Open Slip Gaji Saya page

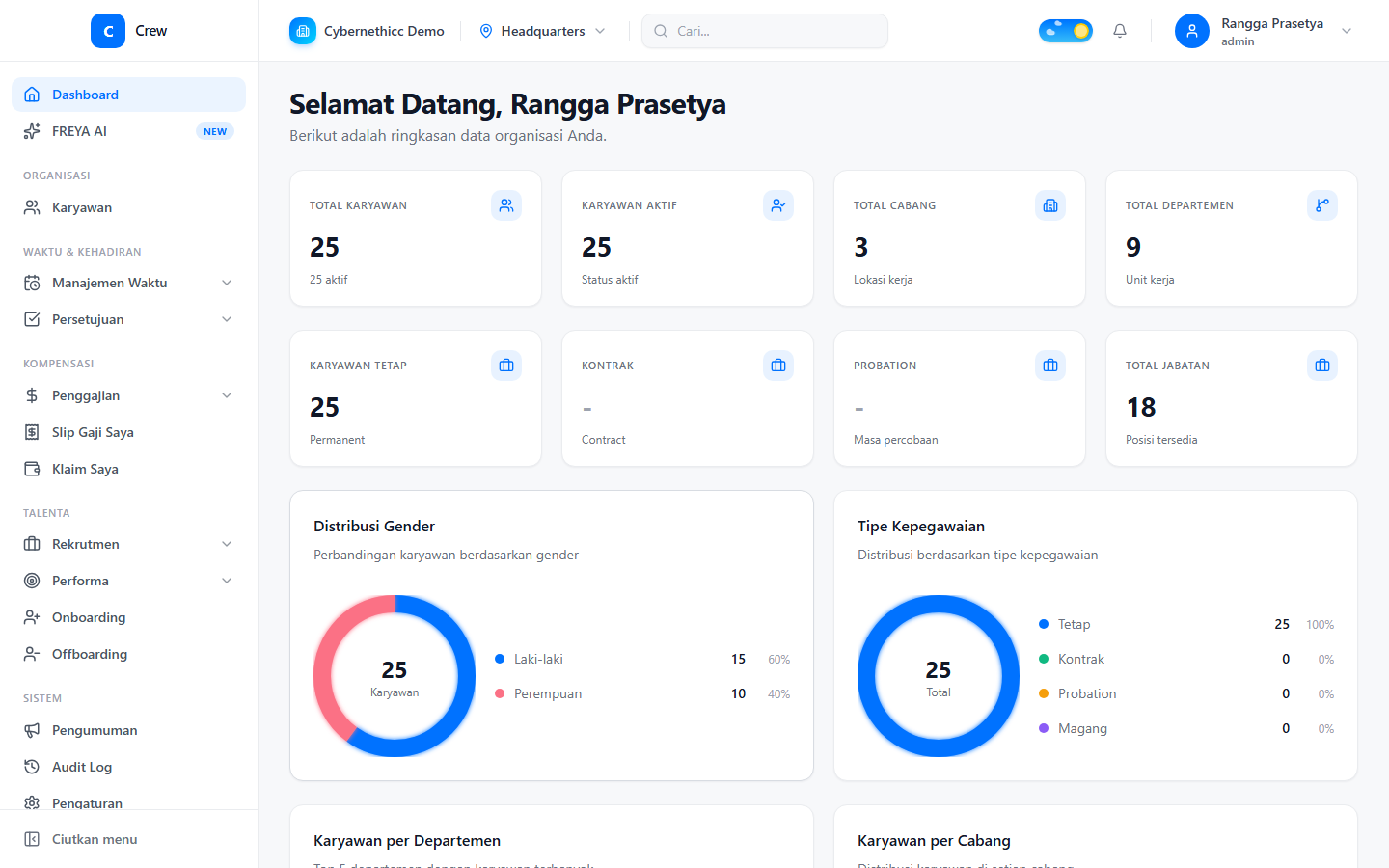[129, 432]
